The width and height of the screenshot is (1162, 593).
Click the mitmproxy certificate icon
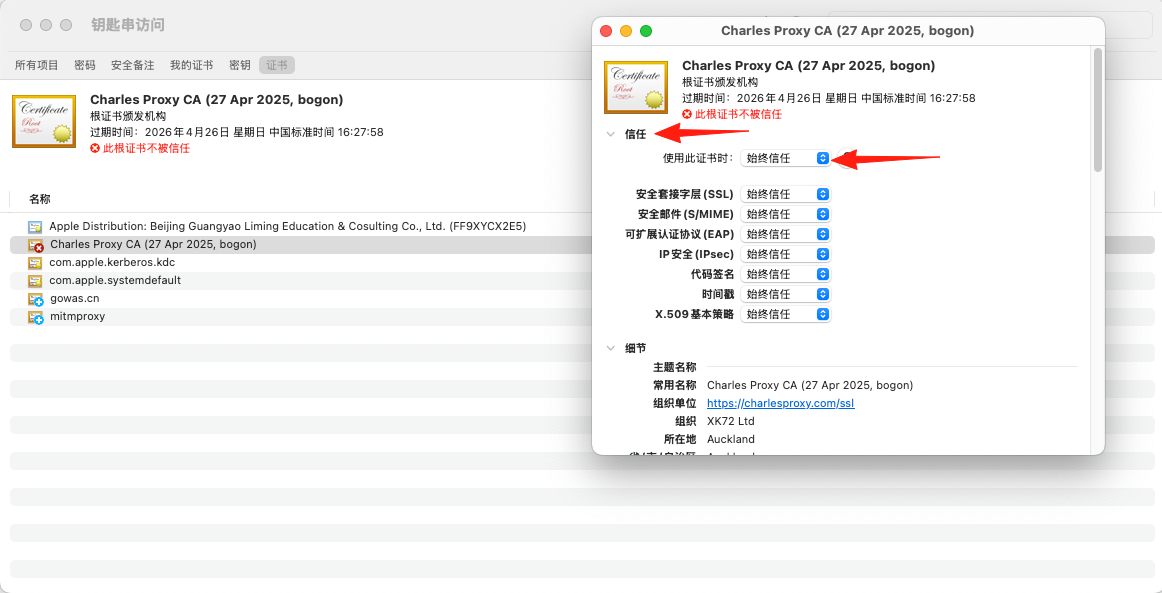(35, 317)
